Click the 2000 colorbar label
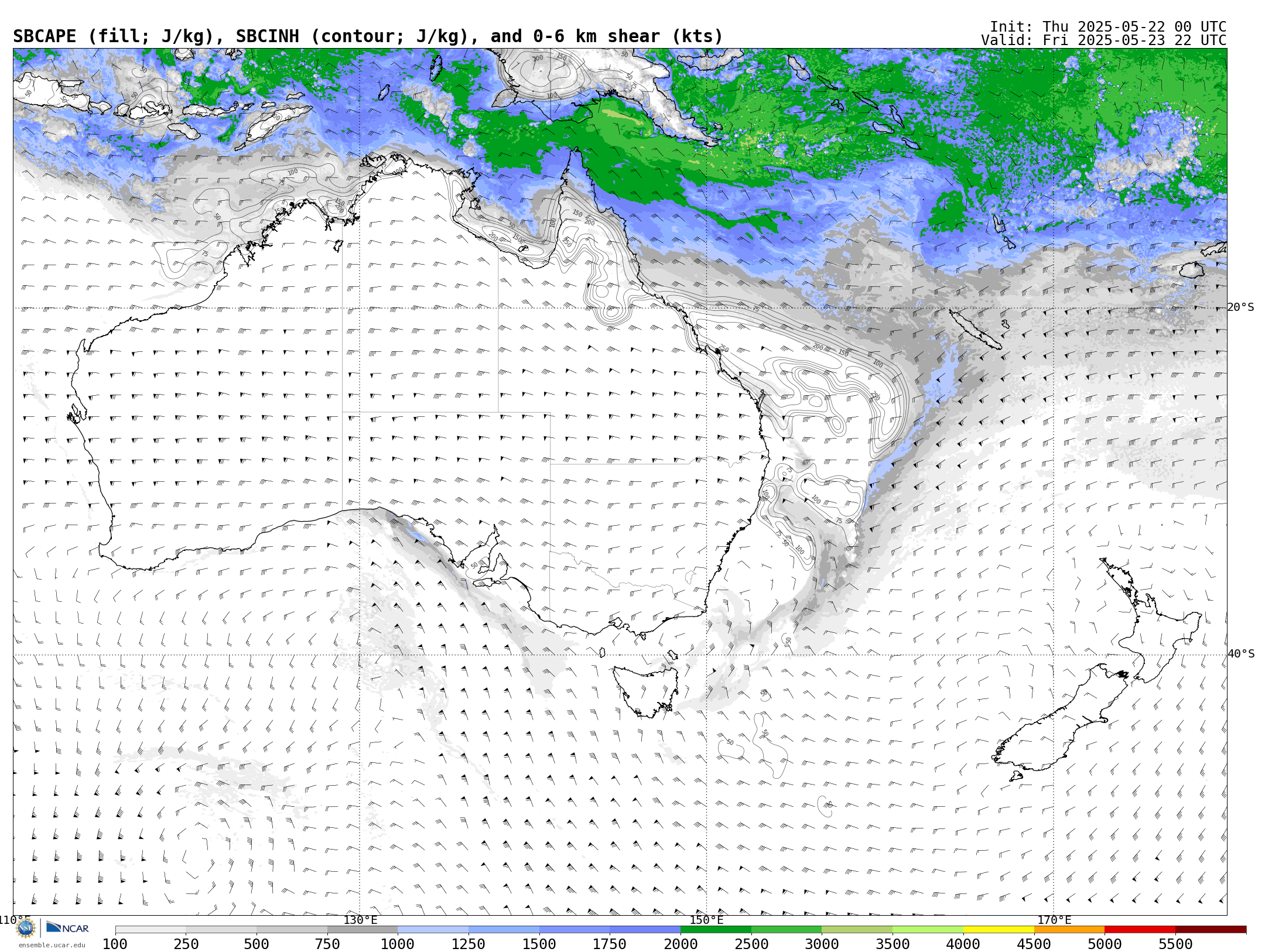The height and width of the screenshot is (952, 1265). (681, 944)
